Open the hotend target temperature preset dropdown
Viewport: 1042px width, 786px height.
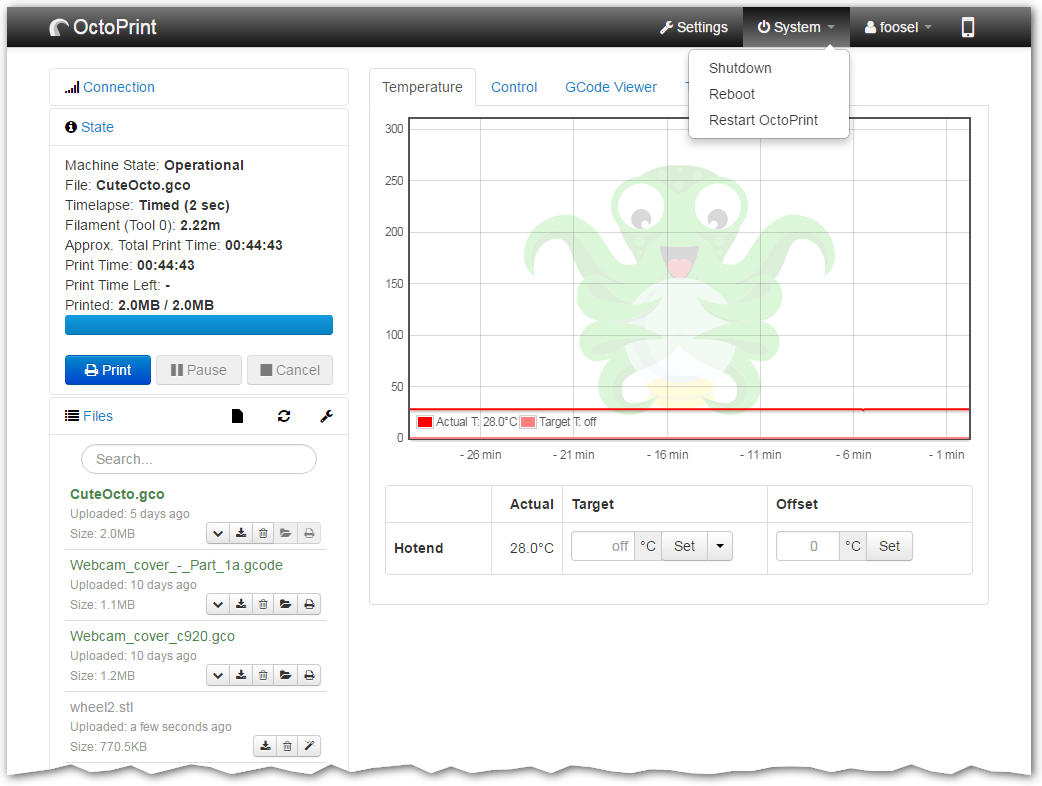[x=719, y=546]
